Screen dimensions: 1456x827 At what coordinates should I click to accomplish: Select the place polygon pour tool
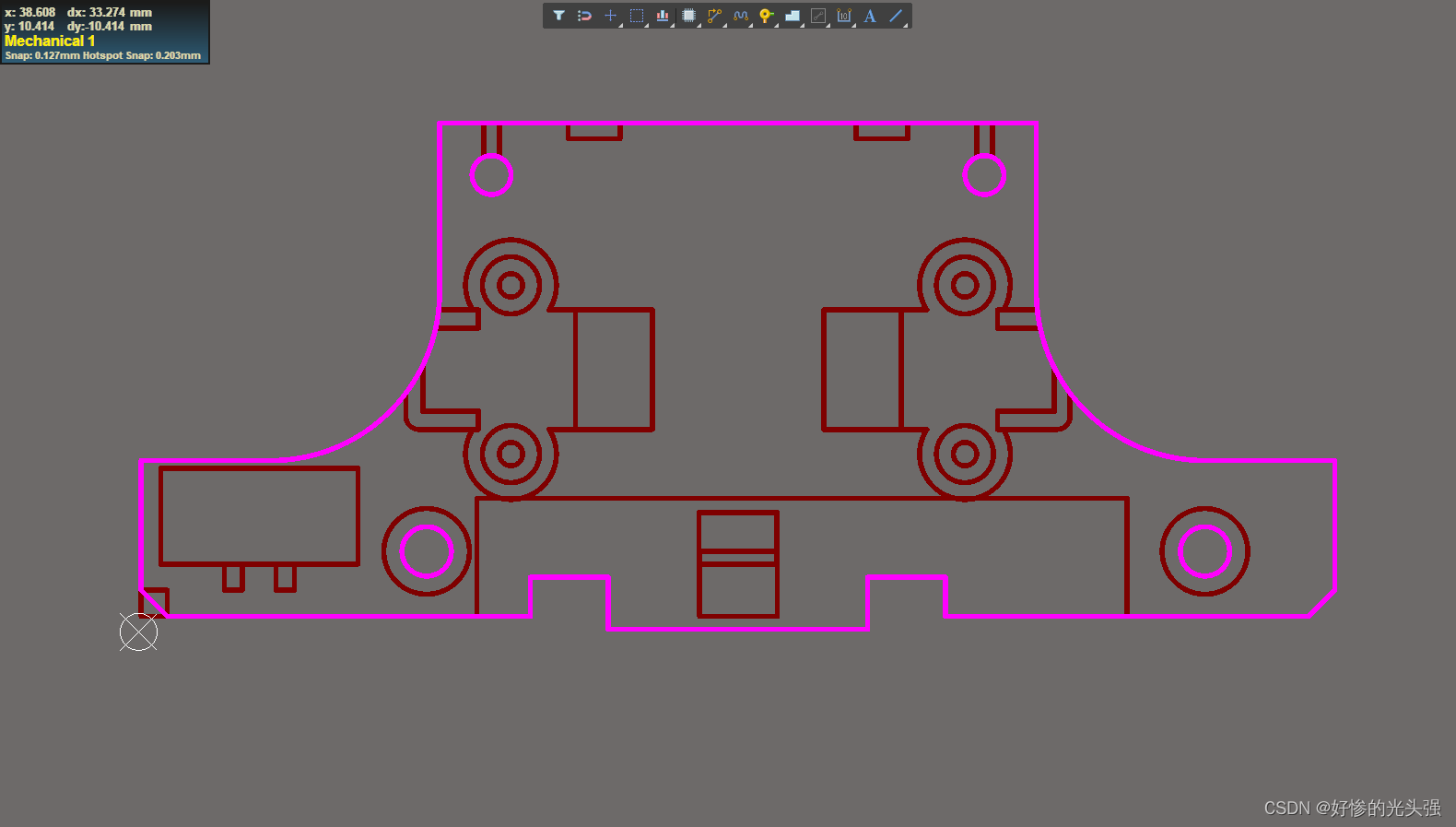[793, 16]
